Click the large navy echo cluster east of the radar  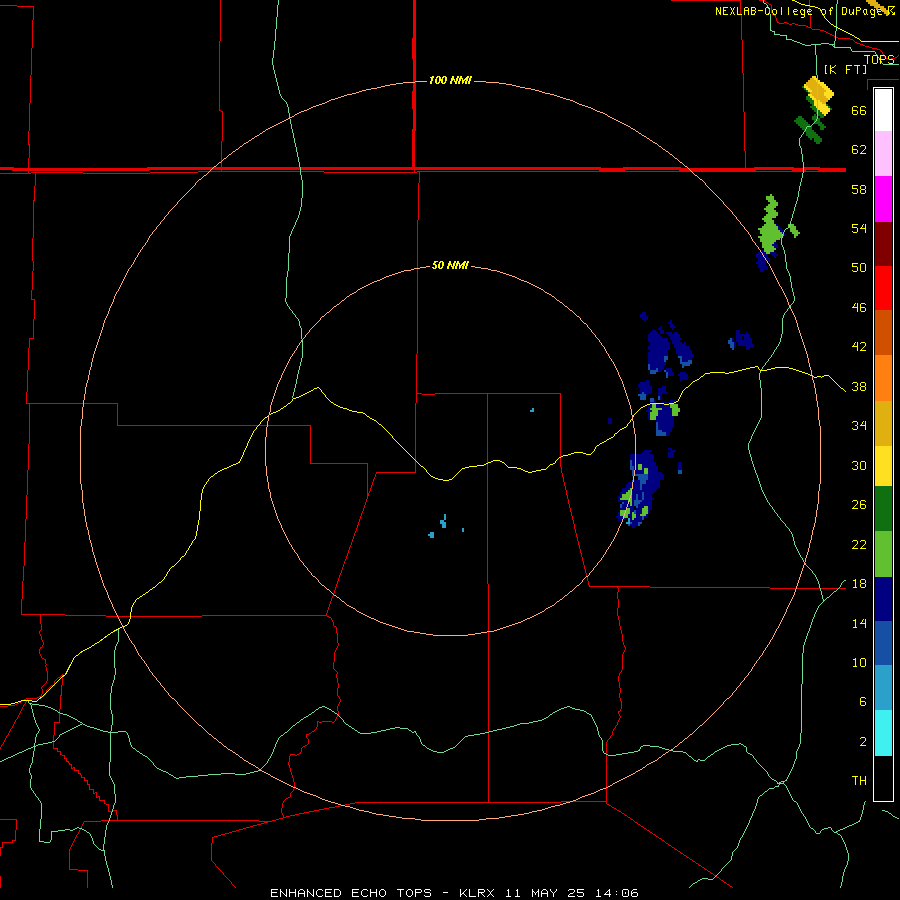tap(669, 348)
